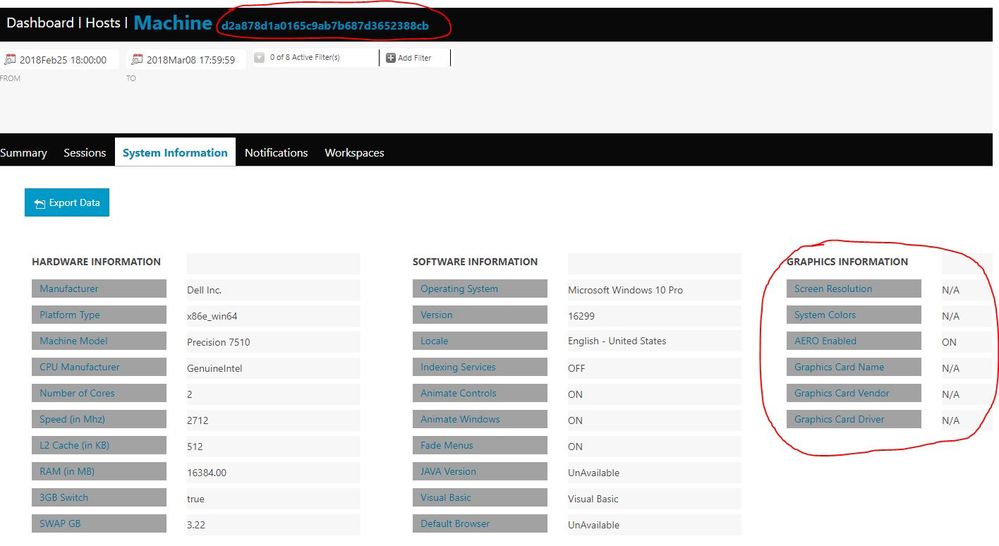Open the Sessions tab
This screenshot has width=999, height=546.
[x=85, y=153]
